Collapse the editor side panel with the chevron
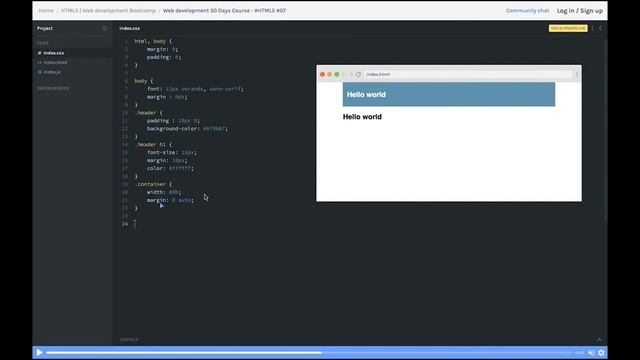Viewport: 640px width, 360px height. coord(600,28)
